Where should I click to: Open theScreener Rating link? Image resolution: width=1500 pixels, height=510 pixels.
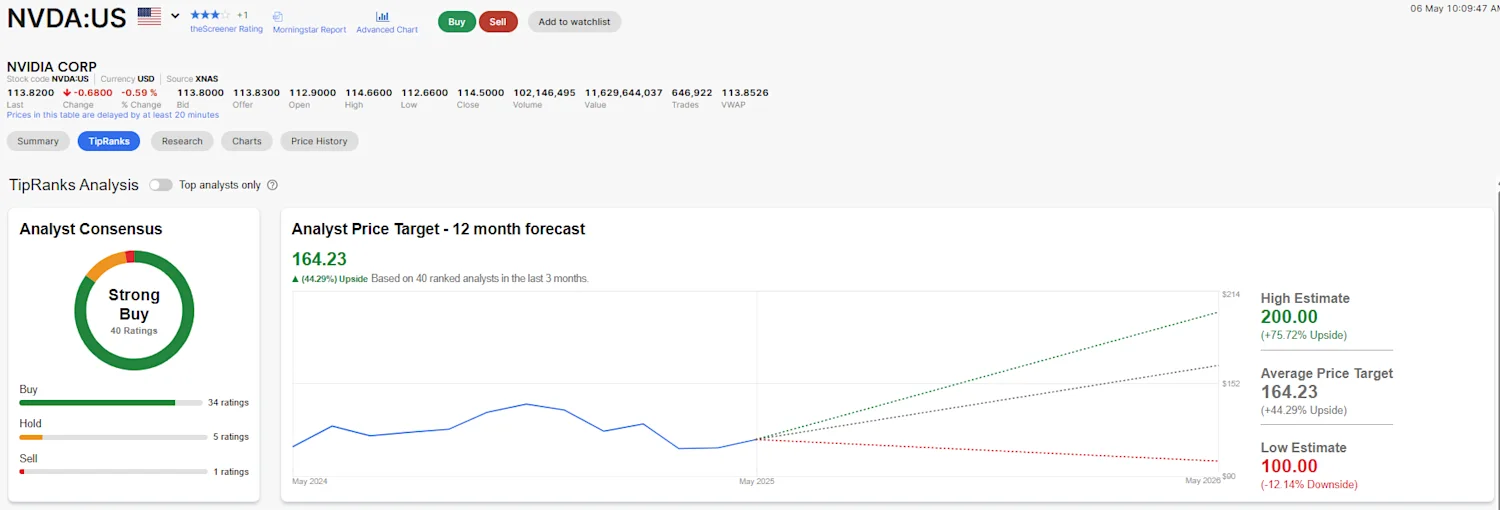click(x=226, y=29)
